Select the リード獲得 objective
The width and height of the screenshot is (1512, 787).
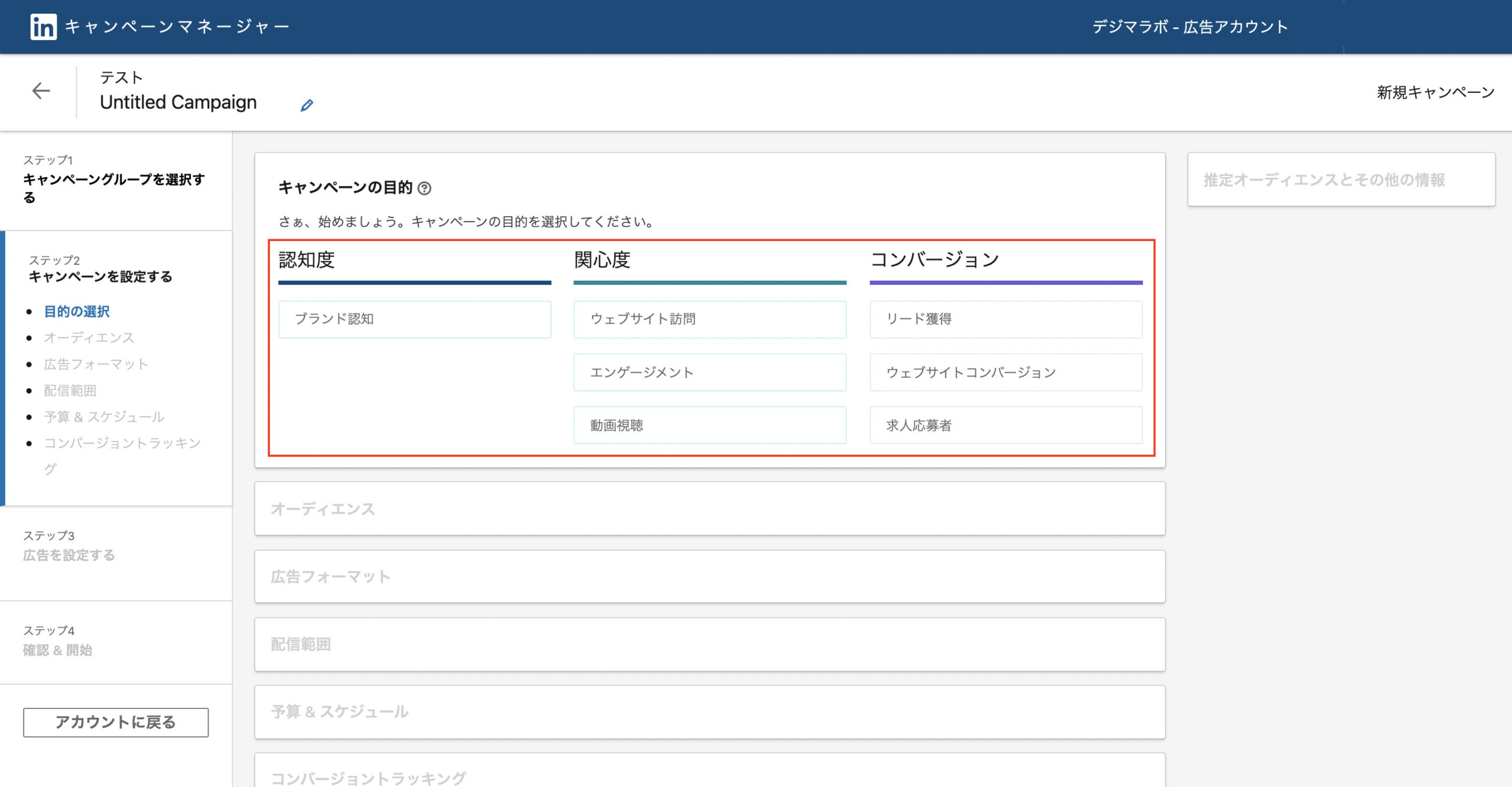[x=1005, y=320]
